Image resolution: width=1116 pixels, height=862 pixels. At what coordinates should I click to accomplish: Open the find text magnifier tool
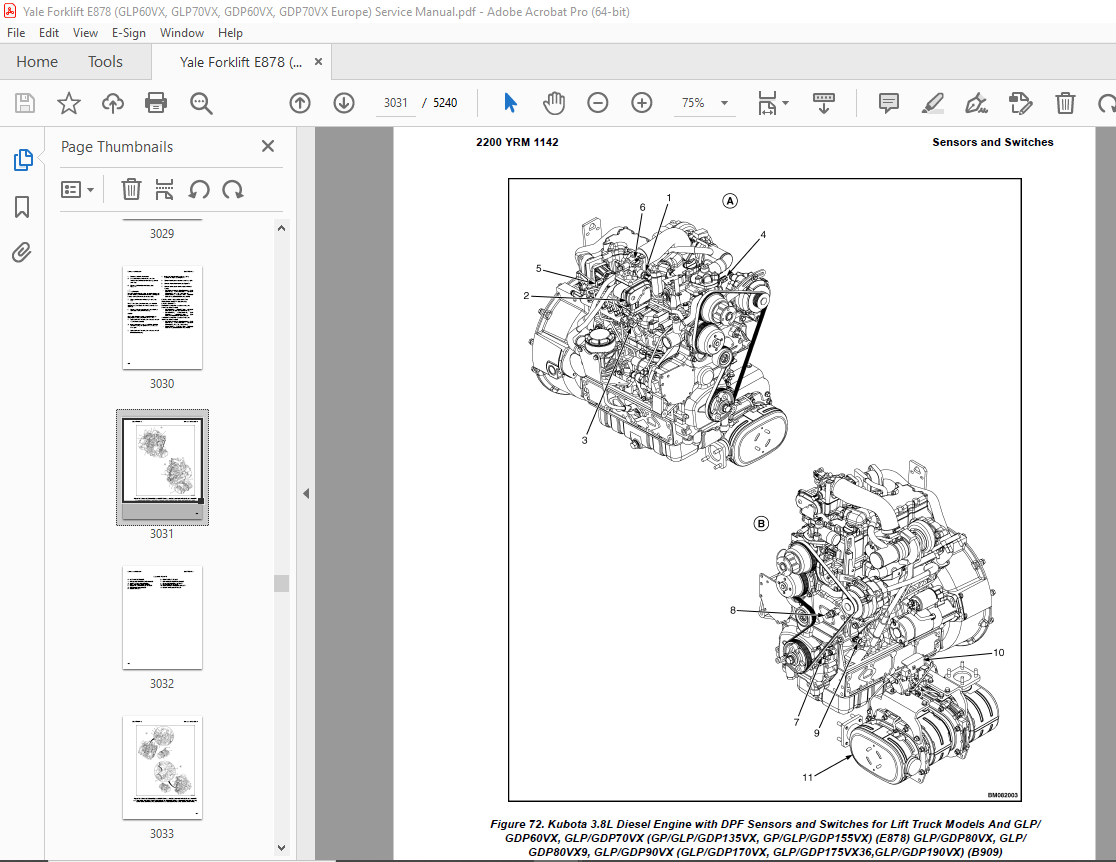click(201, 103)
